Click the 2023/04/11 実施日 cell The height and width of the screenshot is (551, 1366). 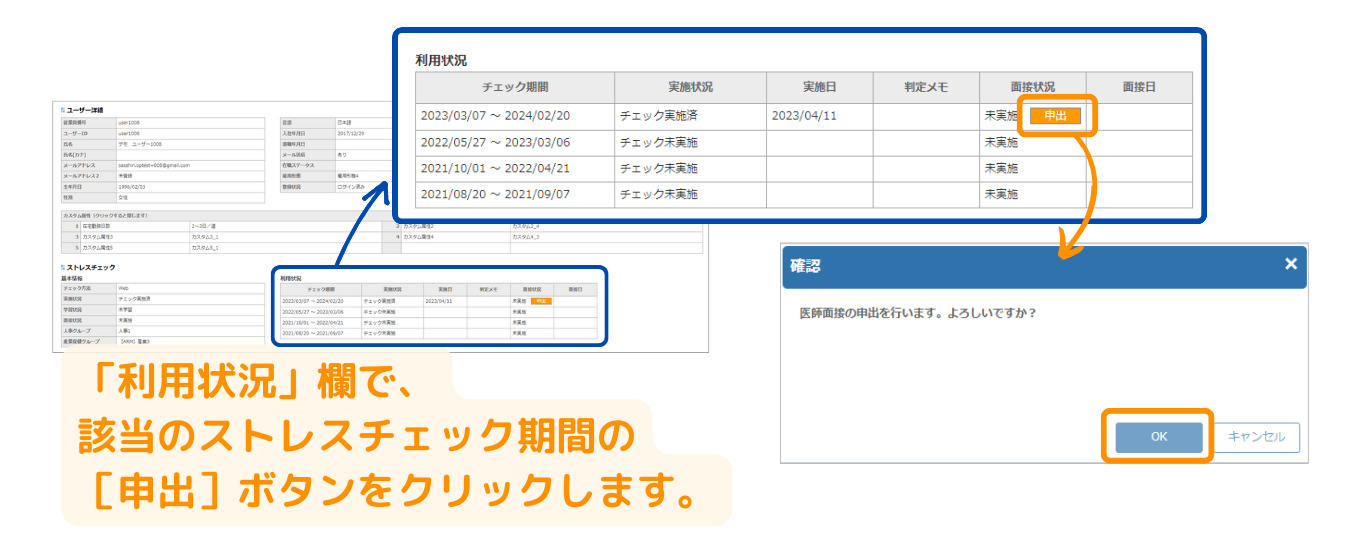(804, 116)
